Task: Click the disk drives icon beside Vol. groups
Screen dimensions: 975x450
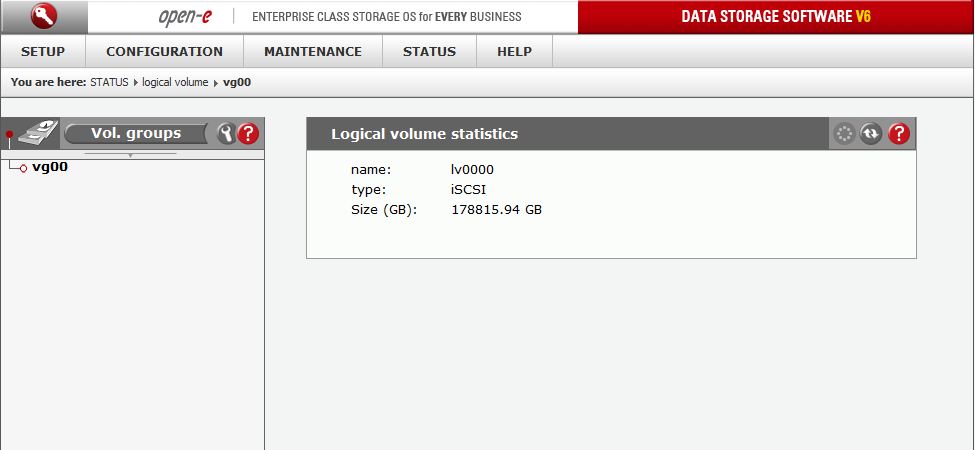Action: pyautogui.click(x=40, y=132)
